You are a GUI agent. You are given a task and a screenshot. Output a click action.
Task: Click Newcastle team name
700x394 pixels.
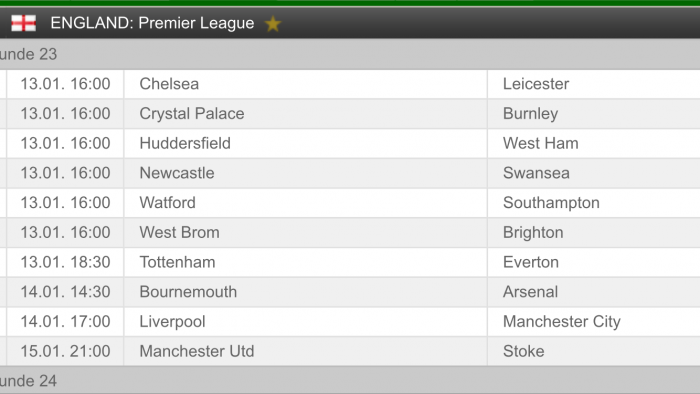pos(177,173)
